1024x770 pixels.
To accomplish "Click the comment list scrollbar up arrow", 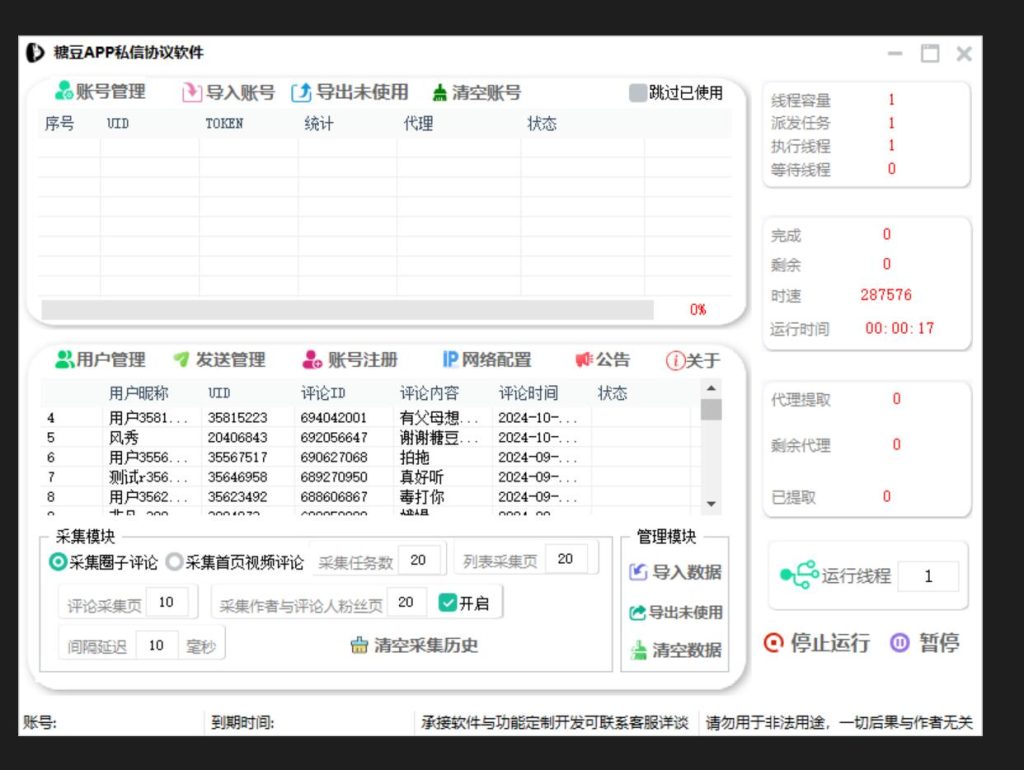I will coord(711,388).
